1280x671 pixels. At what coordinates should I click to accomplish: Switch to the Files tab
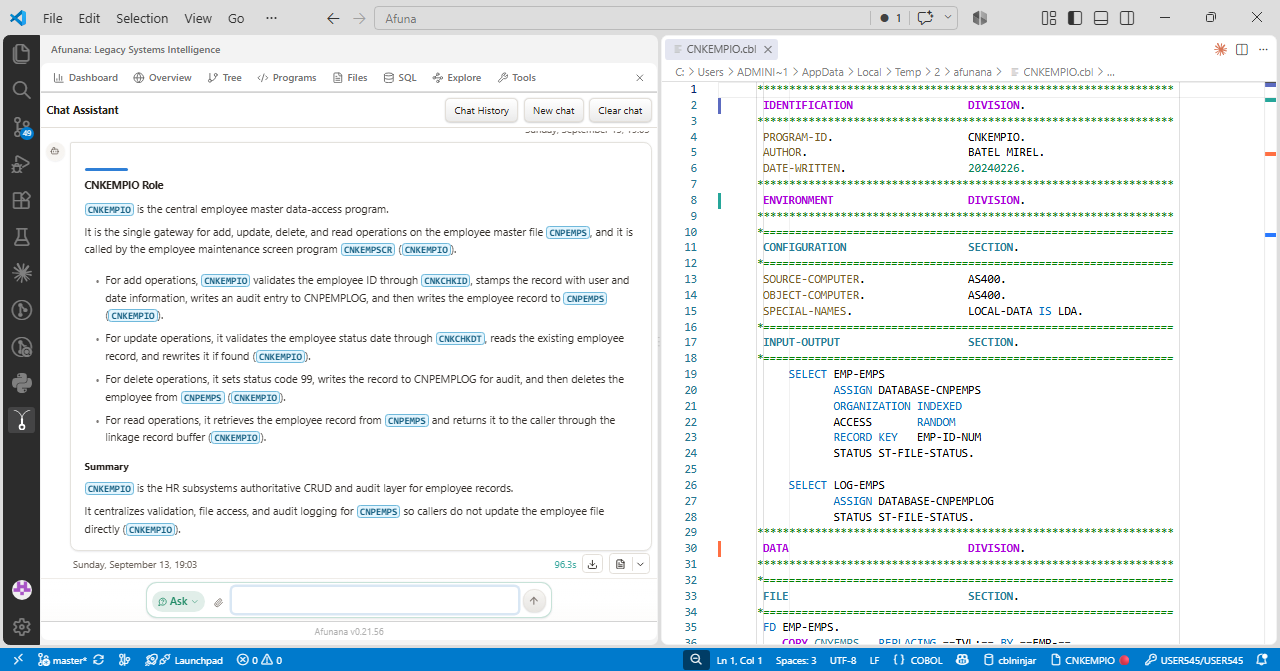click(350, 78)
